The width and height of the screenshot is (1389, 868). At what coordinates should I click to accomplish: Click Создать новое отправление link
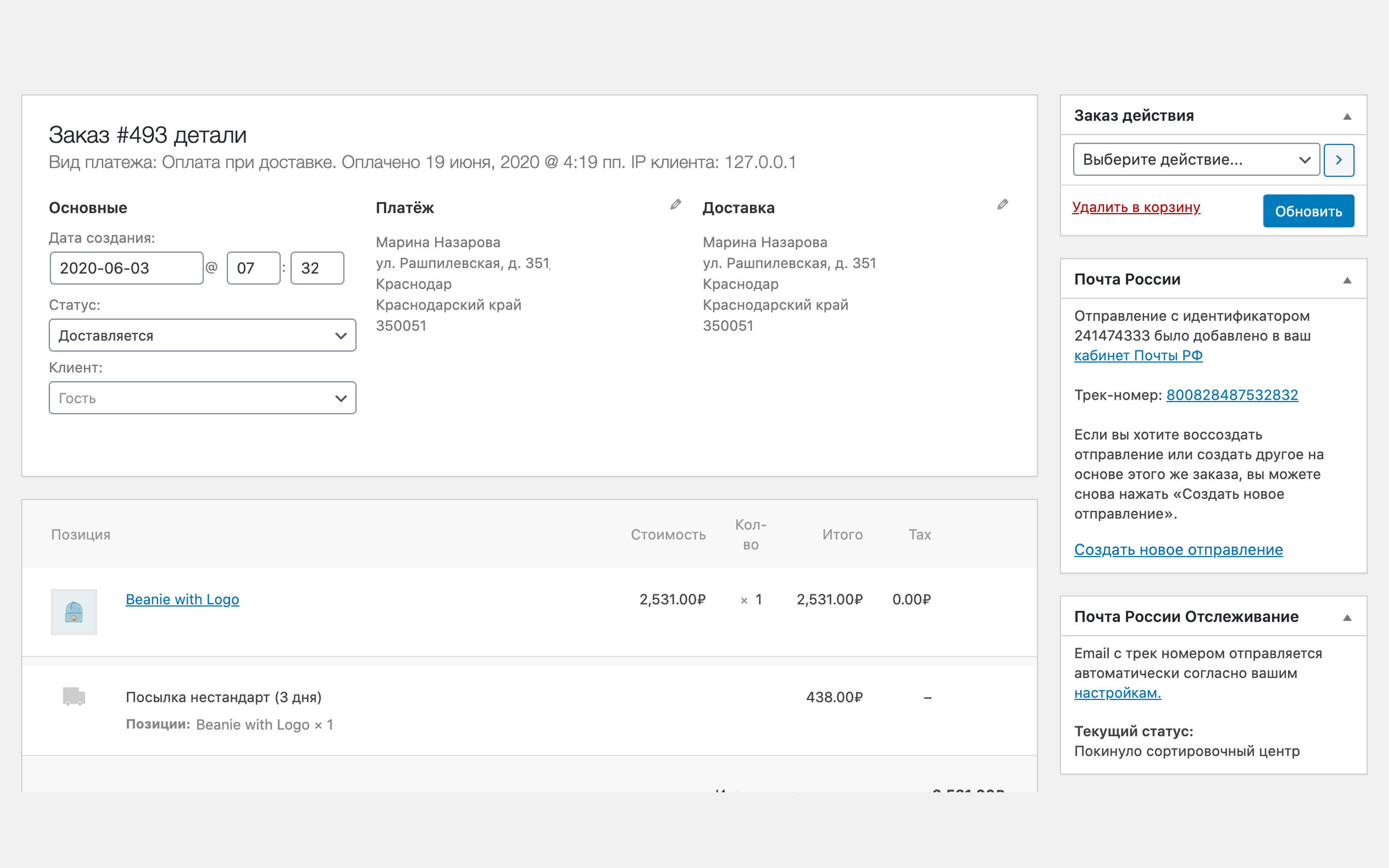pos(1178,549)
